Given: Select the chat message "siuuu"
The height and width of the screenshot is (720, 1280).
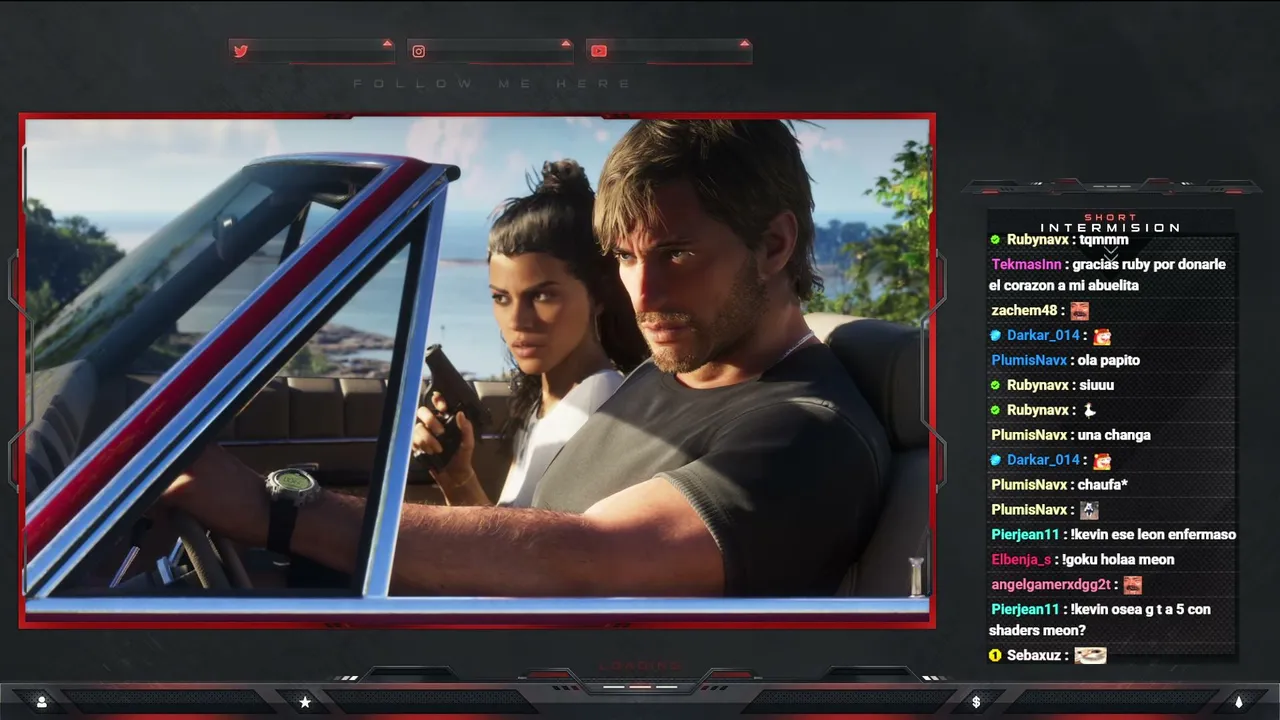Looking at the screenshot, I should 1096,385.
